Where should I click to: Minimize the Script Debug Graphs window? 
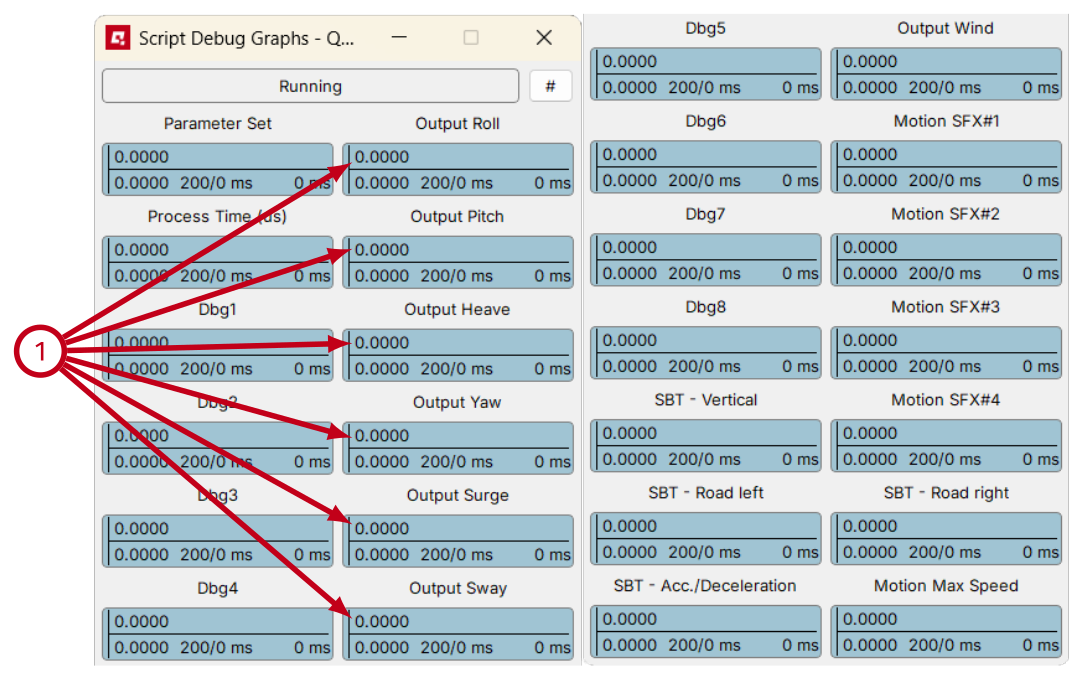[399, 38]
